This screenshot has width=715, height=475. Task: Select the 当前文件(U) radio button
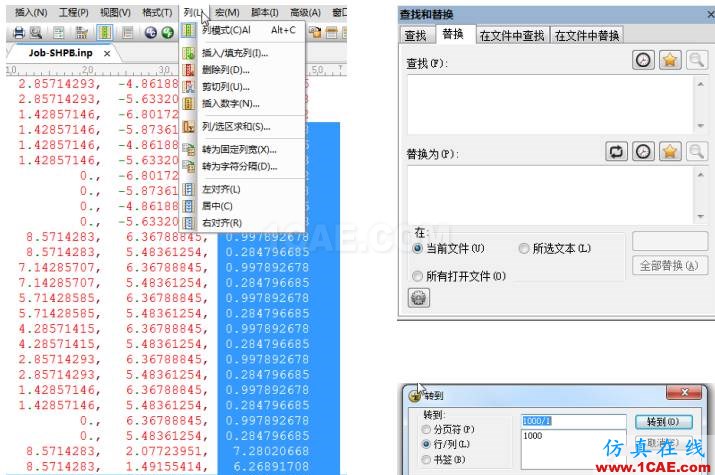(x=417, y=248)
